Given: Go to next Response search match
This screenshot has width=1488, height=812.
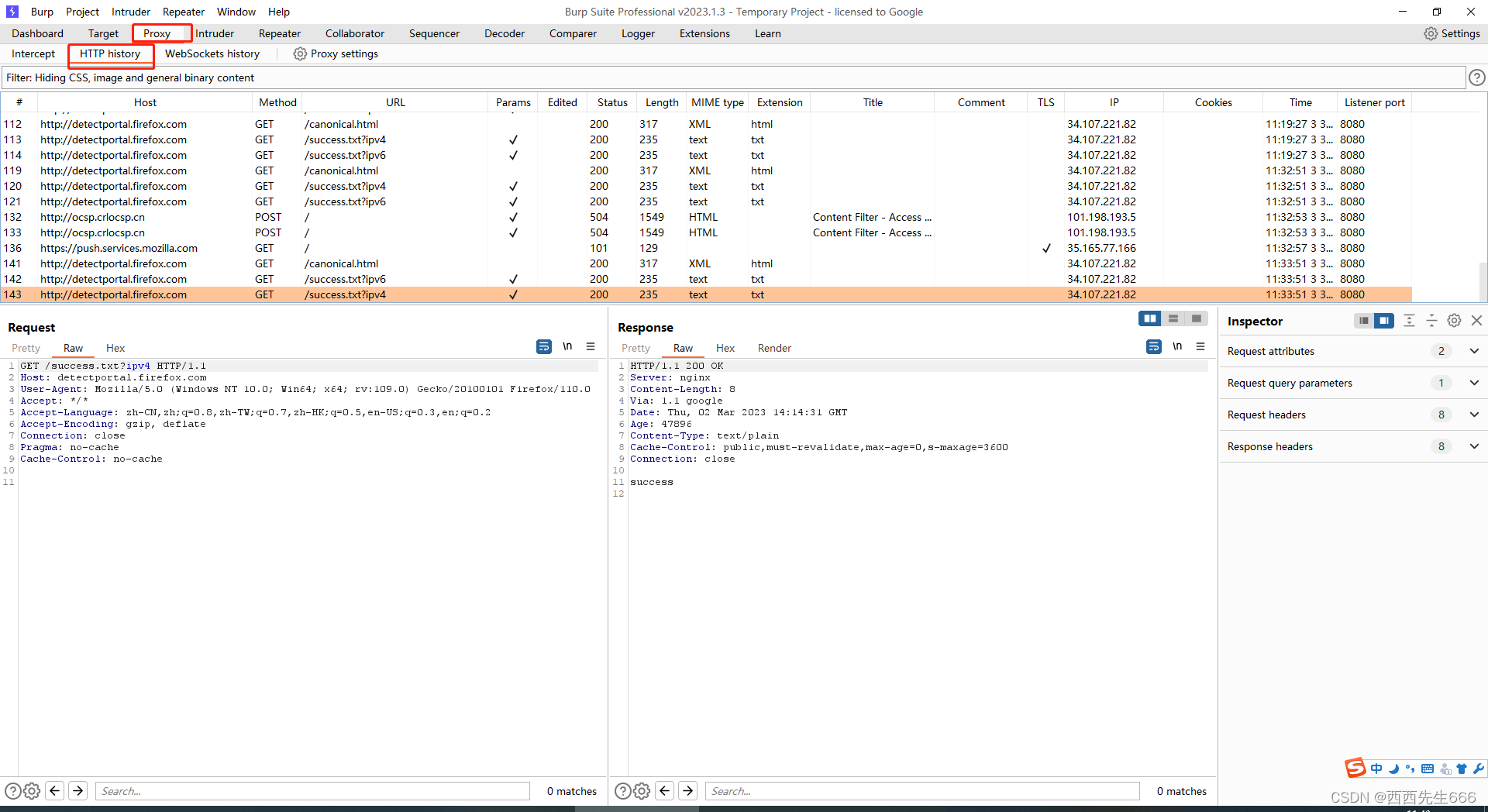Looking at the screenshot, I should (688, 790).
